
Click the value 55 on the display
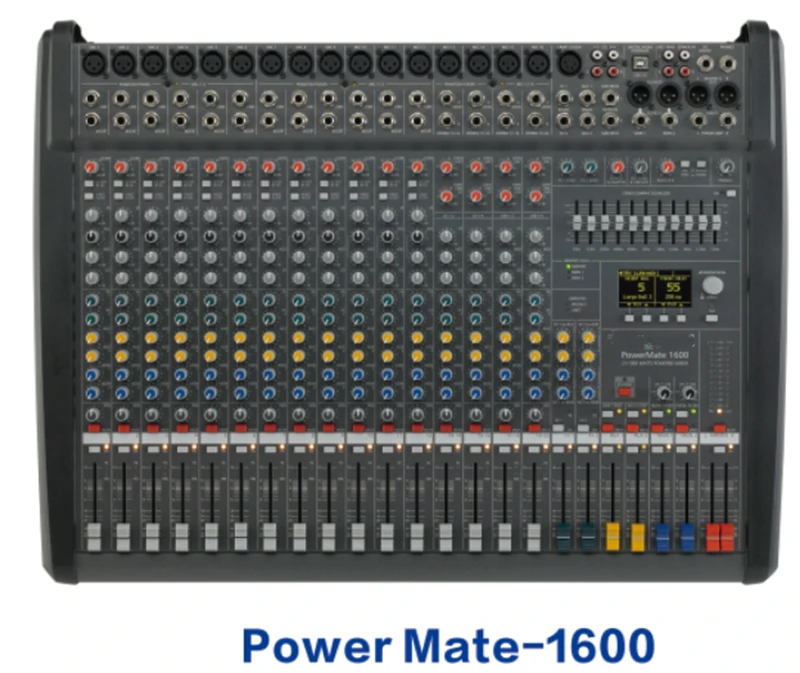[x=673, y=288]
